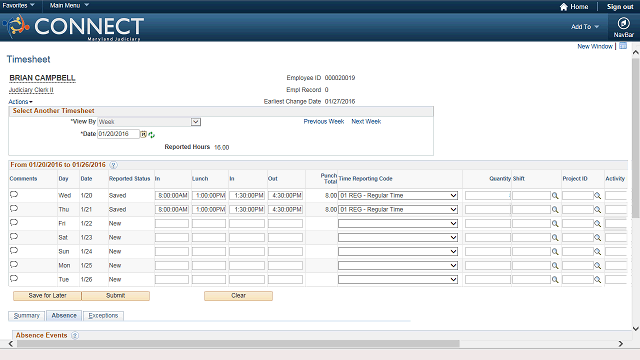Open Time Reporting Code dropdown for Wed 1/20
The image size is (640, 360).
[398, 196]
